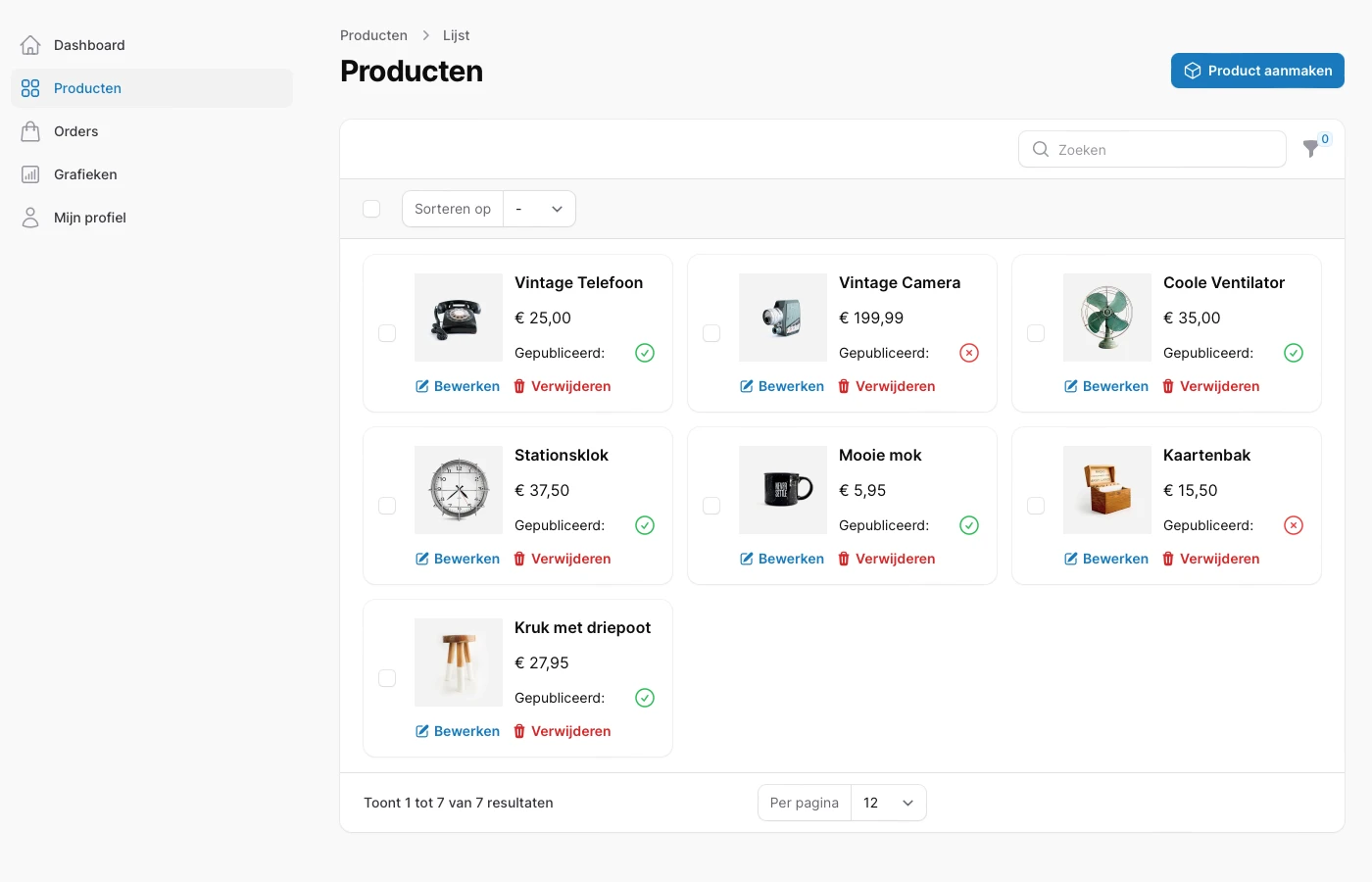Open the Sorteren op dropdown
The width and height of the screenshot is (1372, 882).
(x=539, y=209)
